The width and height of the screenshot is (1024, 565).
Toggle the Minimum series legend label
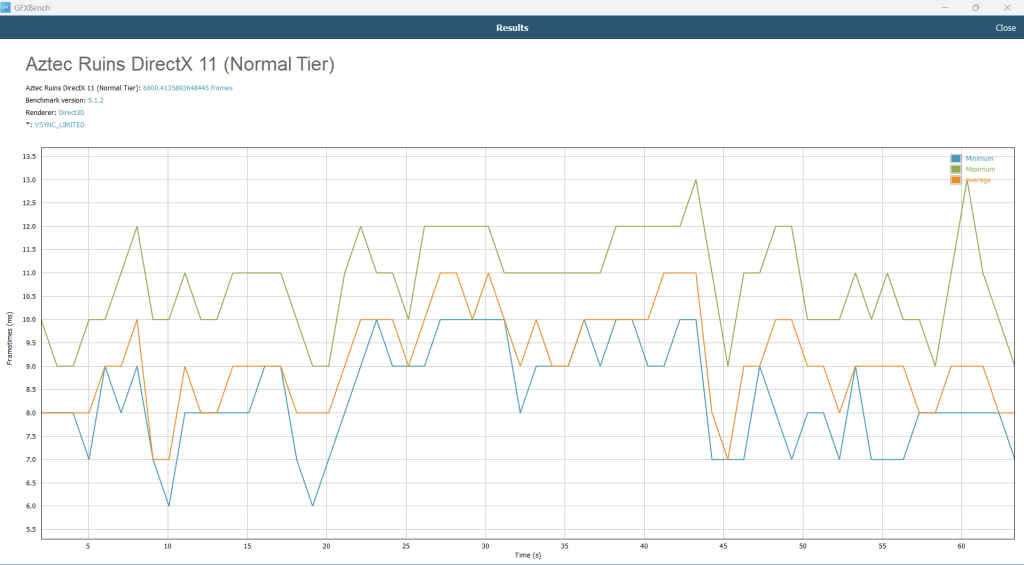tap(980, 159)
